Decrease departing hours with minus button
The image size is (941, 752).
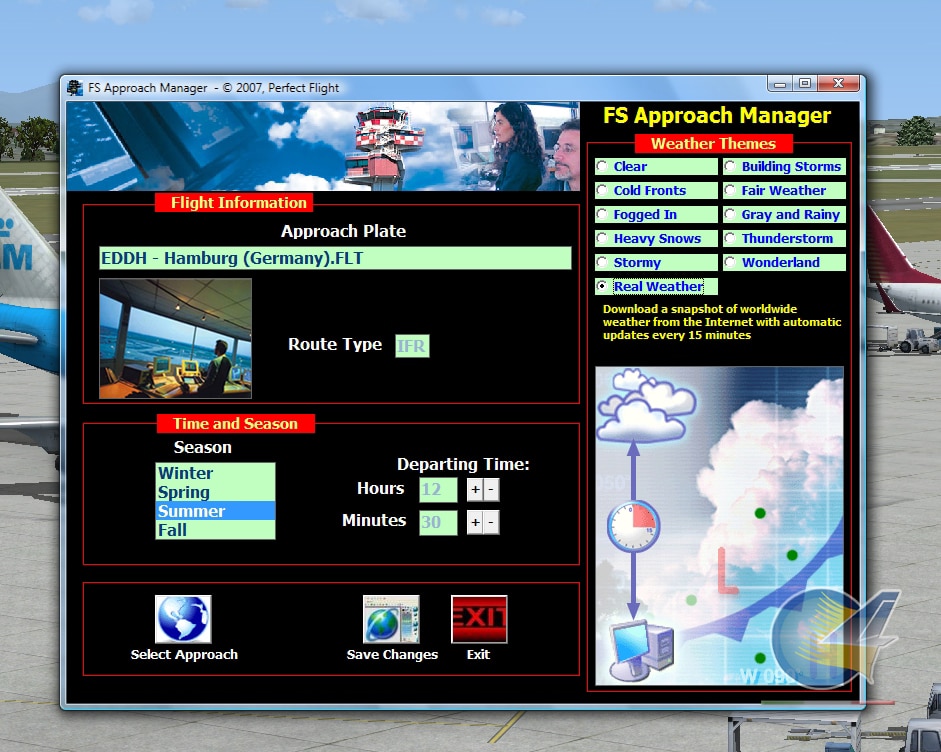pos(491,490)
